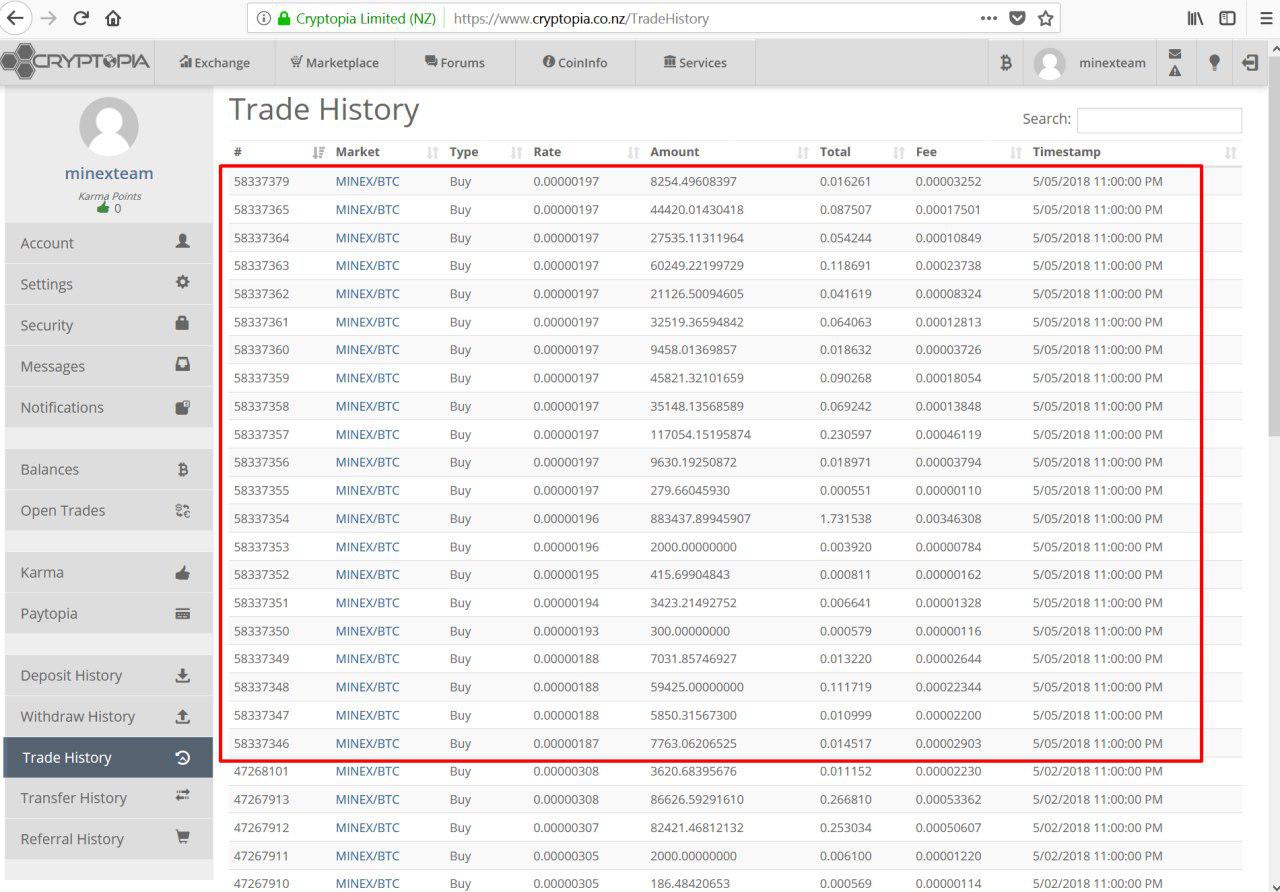Reload the page with refresh icon
This screenshot has height=892, width=1280.
tap(81, 18)
